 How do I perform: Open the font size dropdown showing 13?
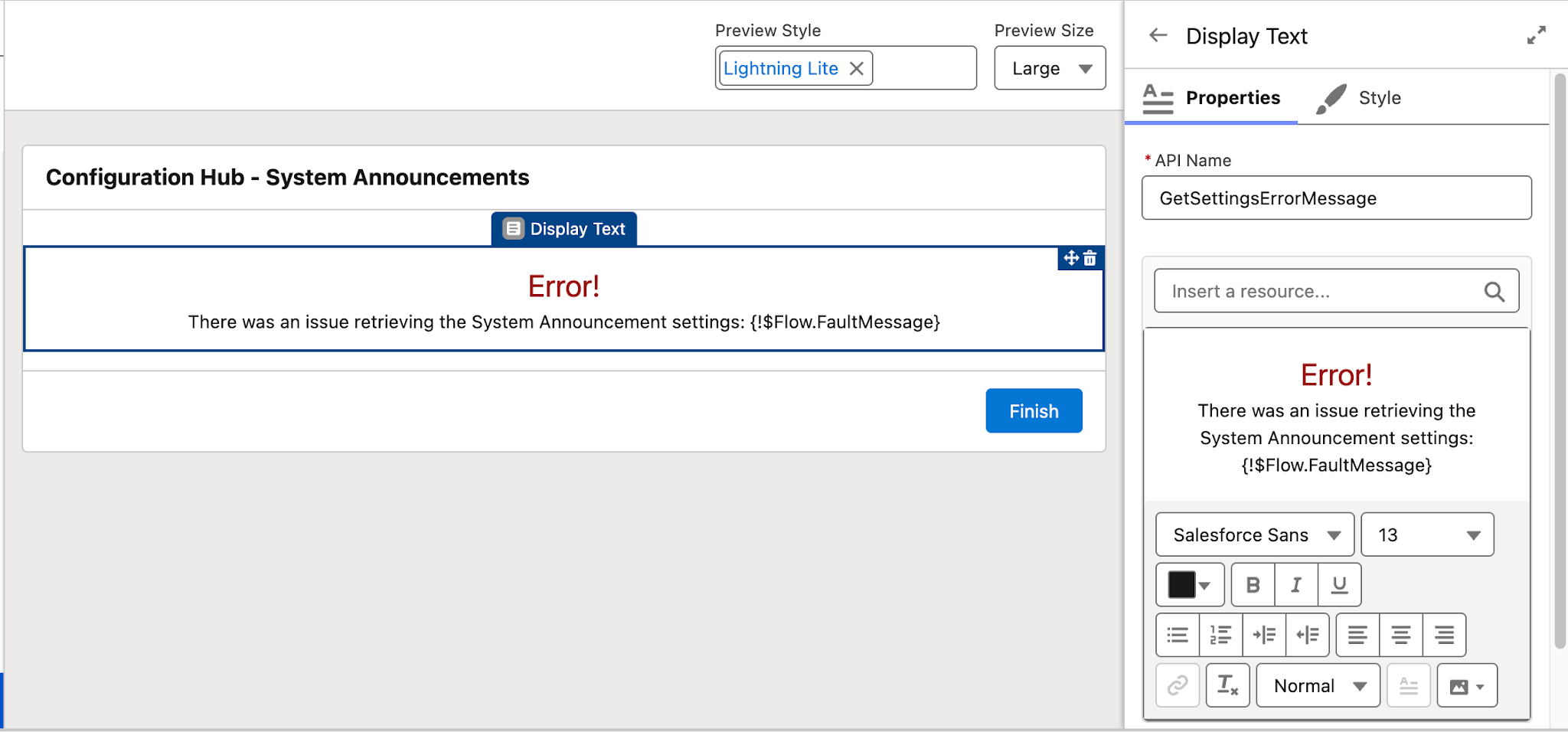click(1427, 534)
